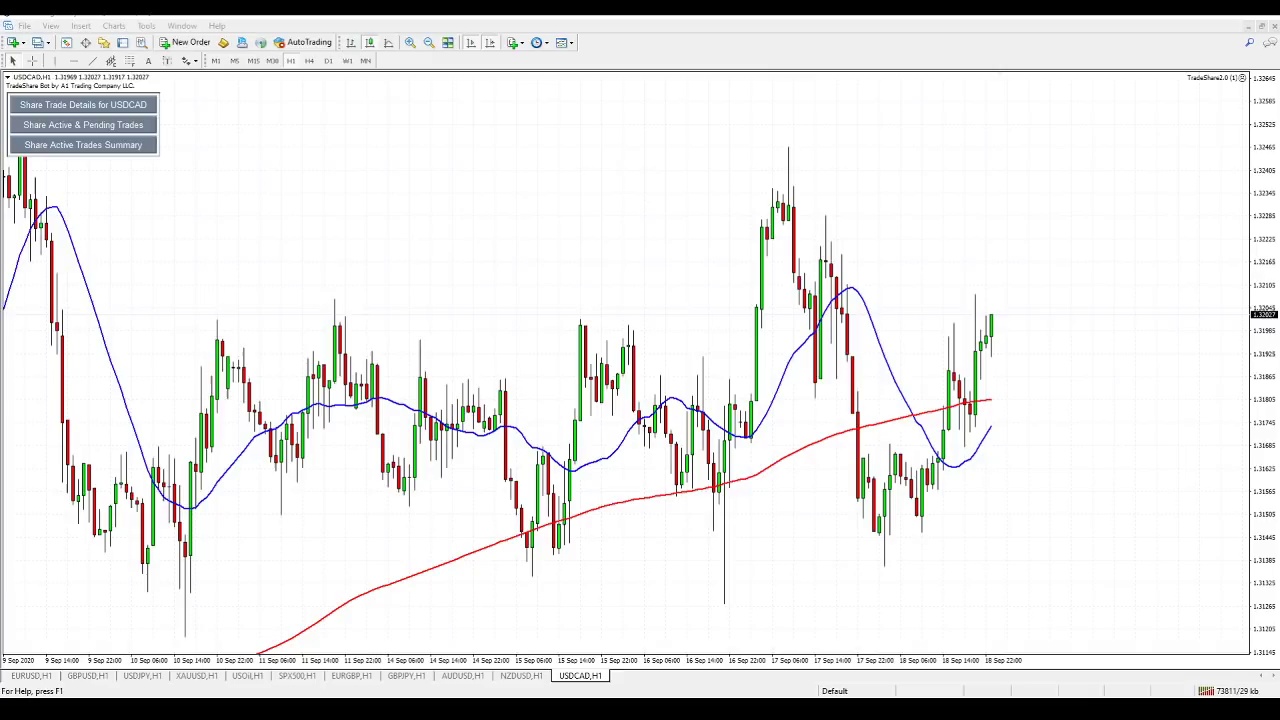Select the text label tool

click(167, 61)
